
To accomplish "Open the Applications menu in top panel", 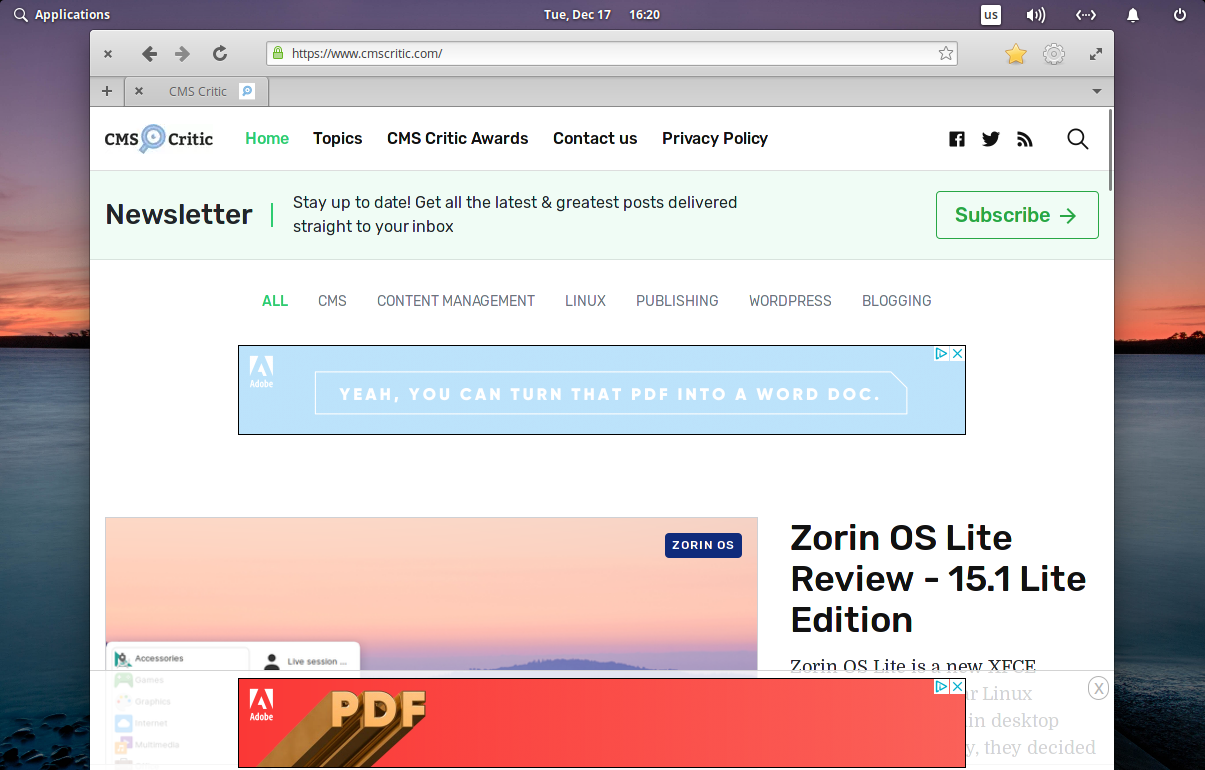I will [62, 15].
